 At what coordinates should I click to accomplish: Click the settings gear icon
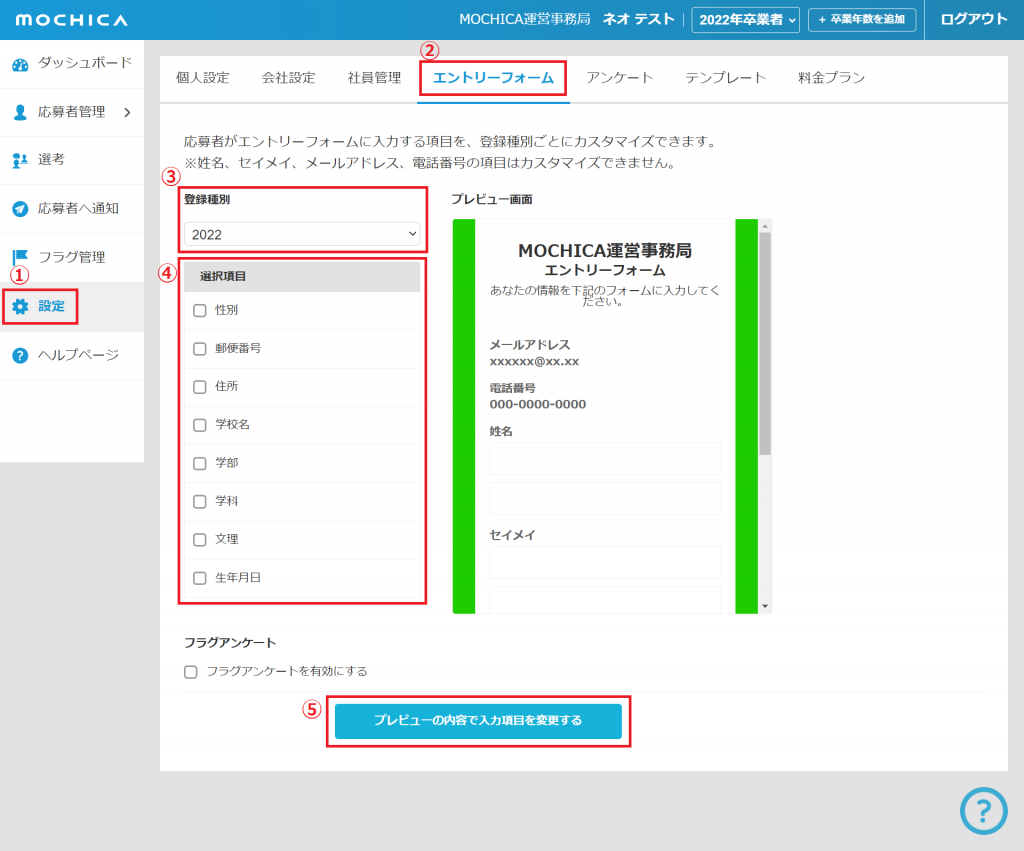(x=20, y=306)
